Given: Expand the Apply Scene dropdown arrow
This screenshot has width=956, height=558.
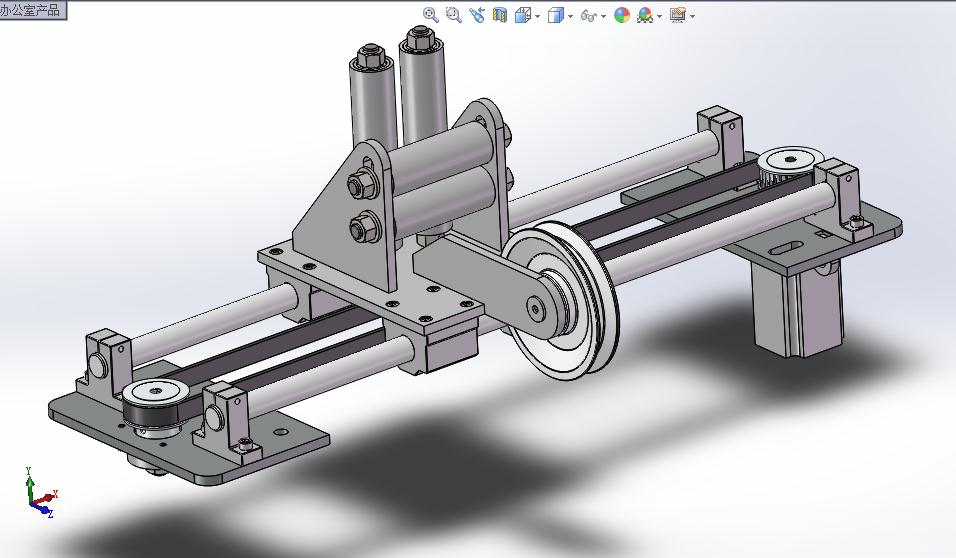Looking at the screenshot, I should [x=660, y=16].
